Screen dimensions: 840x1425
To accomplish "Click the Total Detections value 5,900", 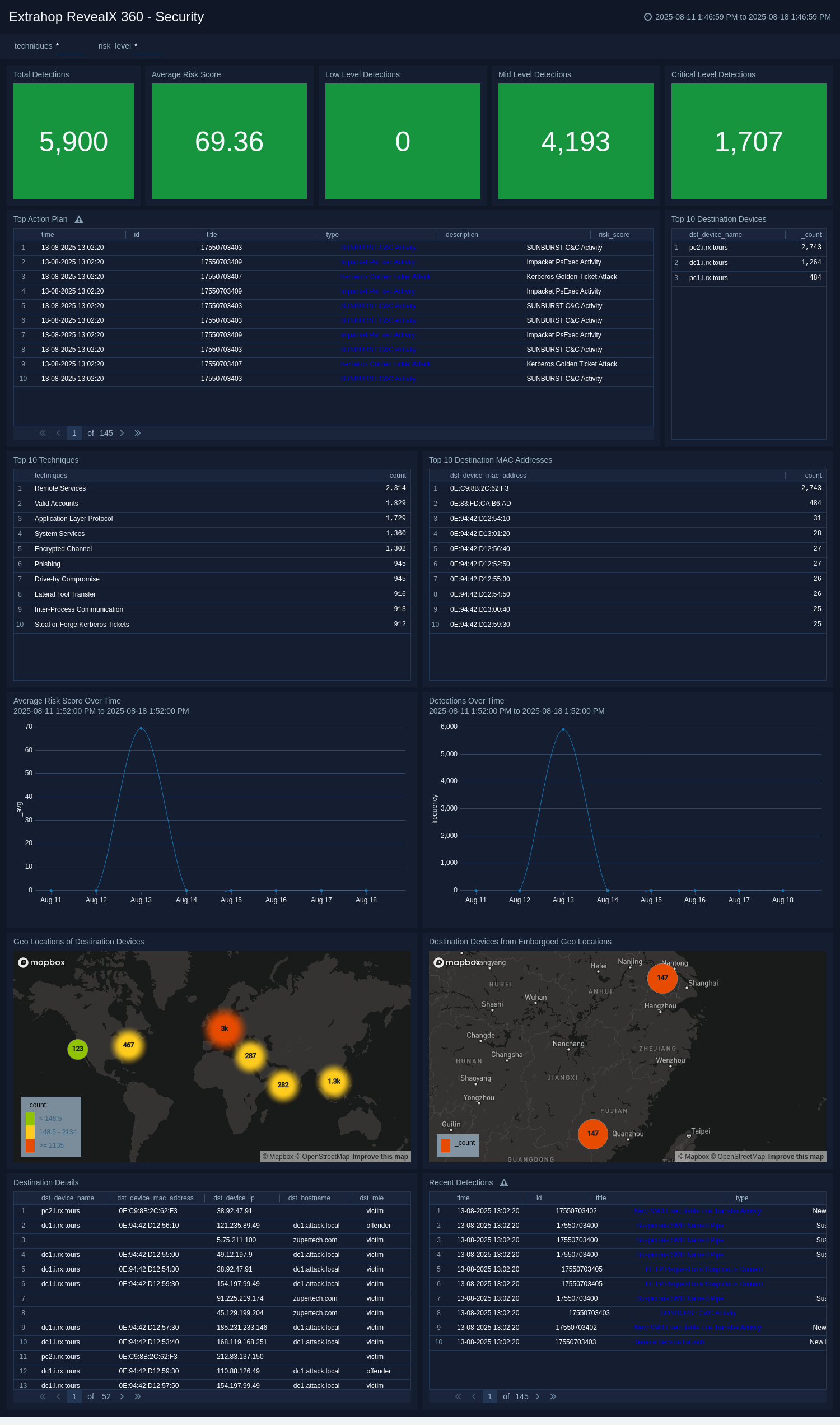I will pos(73,142).
